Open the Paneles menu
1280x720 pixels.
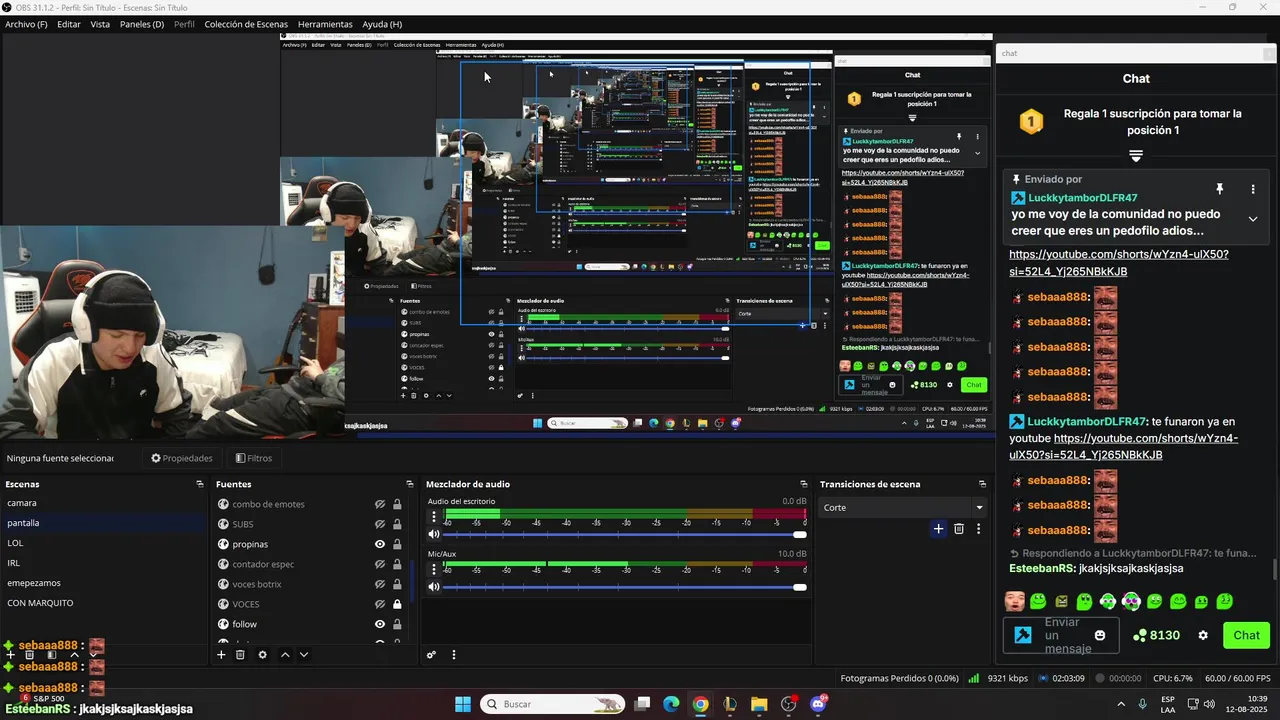142,24
